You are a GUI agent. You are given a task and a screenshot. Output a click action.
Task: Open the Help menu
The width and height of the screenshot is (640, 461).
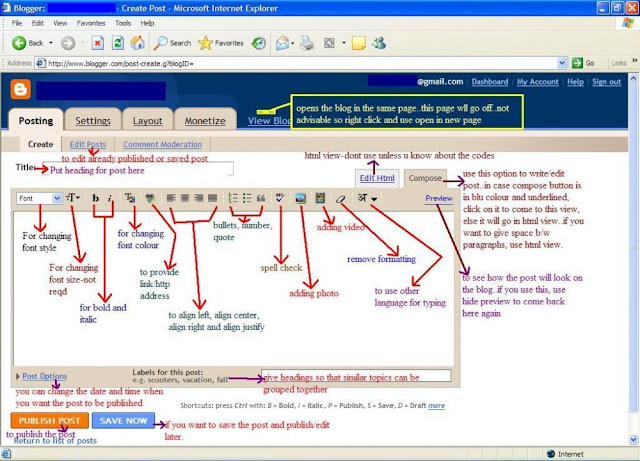(147, 23)
